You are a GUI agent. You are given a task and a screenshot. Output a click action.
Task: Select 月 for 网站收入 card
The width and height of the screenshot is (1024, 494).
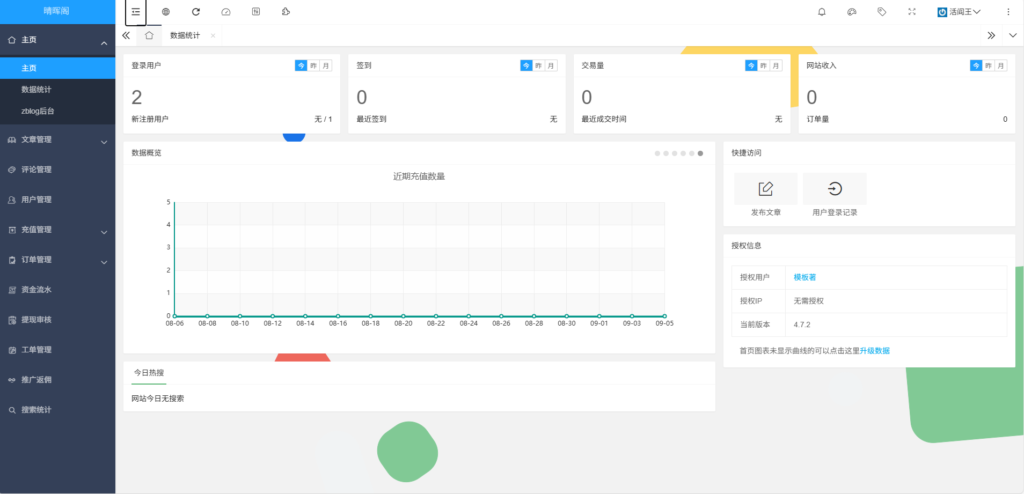1000,65
